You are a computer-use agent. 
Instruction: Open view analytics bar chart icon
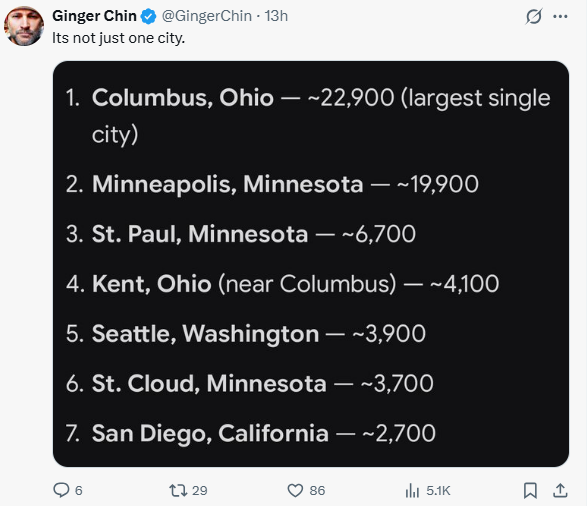[x=412, y=490]
